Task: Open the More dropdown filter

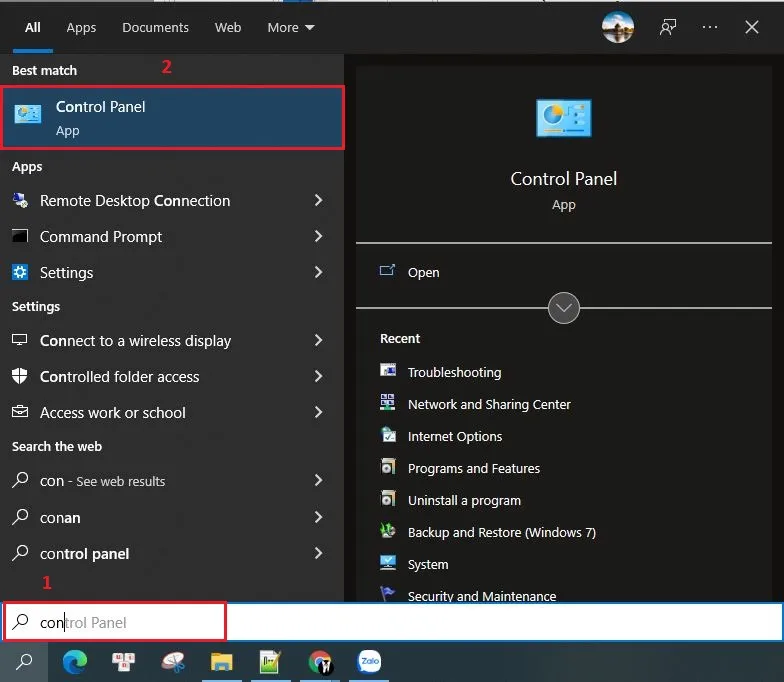Action: click(x=290, y=27)
